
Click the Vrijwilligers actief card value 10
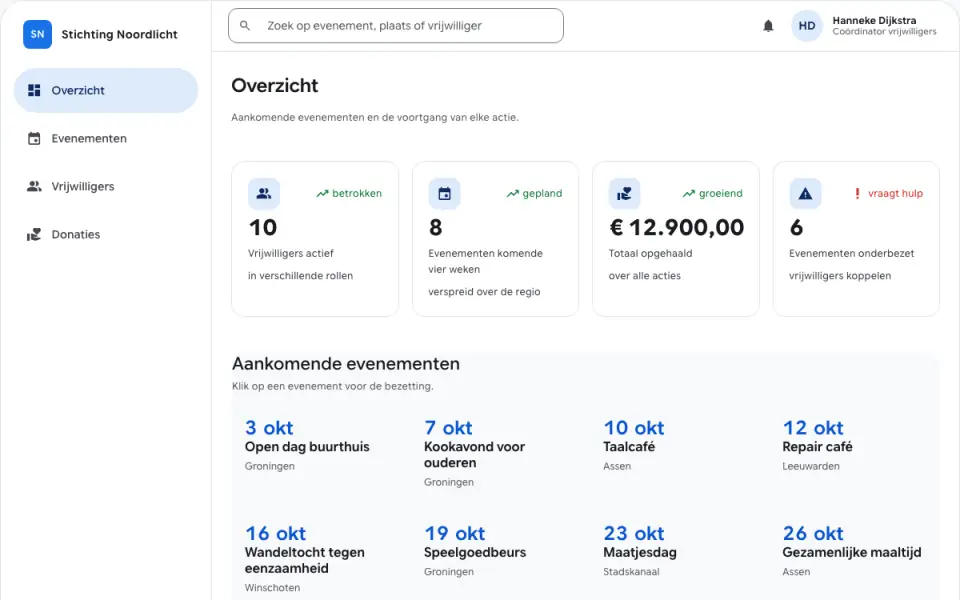tap(263, 228)
